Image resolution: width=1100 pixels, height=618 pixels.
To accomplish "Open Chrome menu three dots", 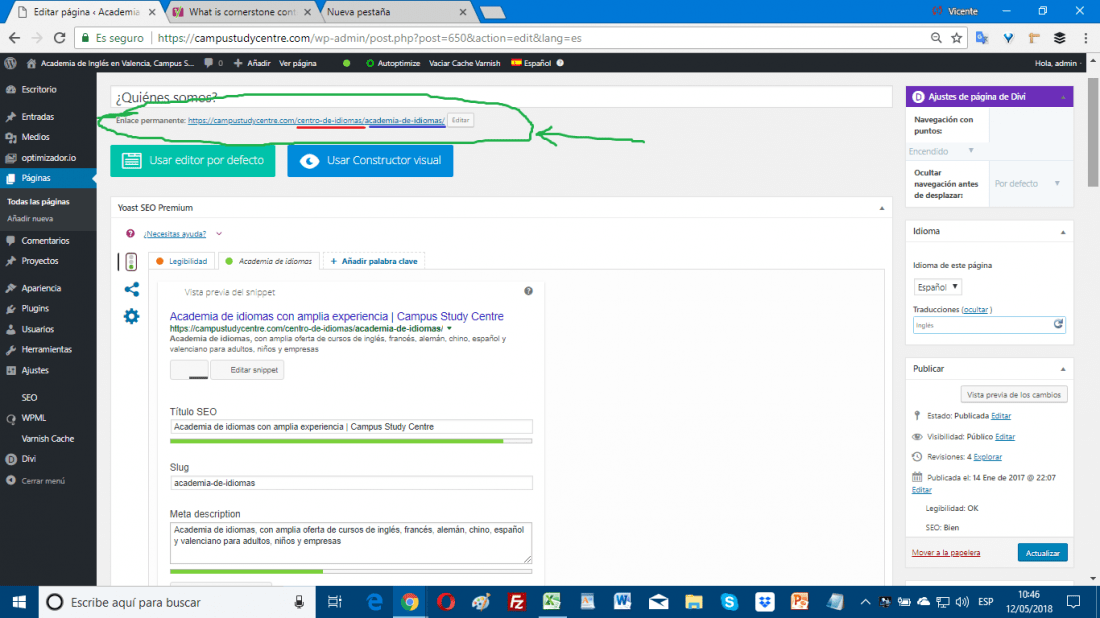I will (x=1086, y=38).
